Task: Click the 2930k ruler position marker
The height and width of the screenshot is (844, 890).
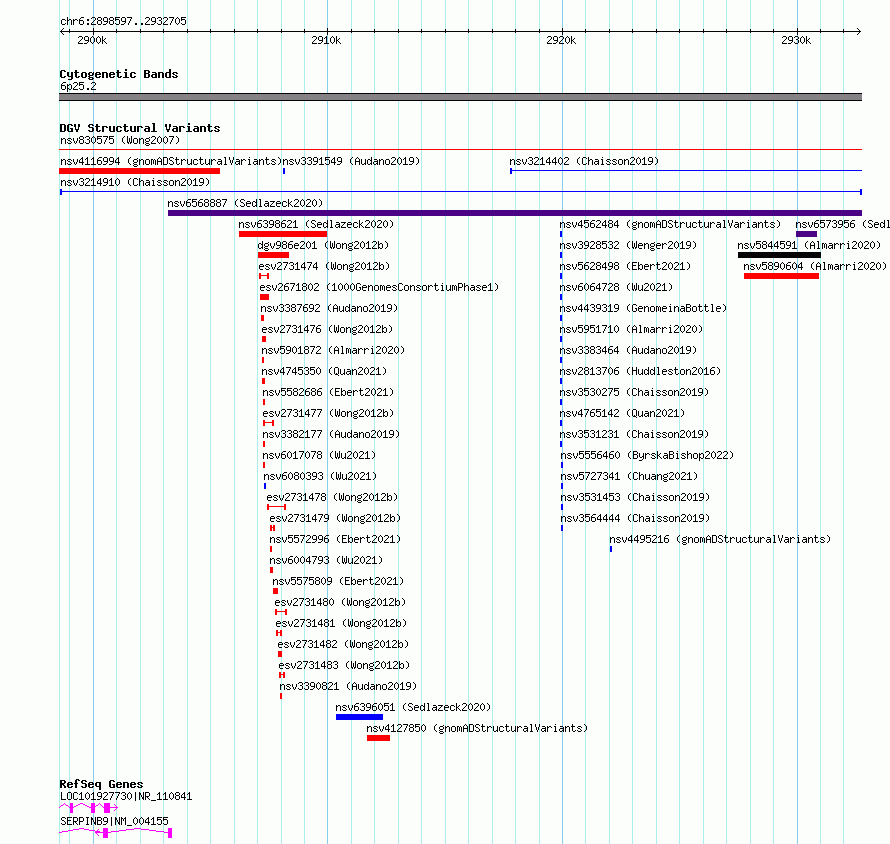Action: click(x=796, y=40)
